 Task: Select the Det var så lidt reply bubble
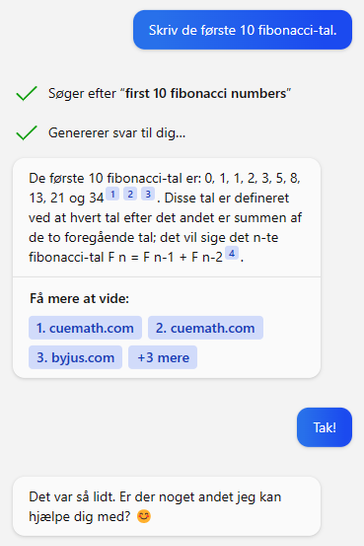tap(167, 506)
